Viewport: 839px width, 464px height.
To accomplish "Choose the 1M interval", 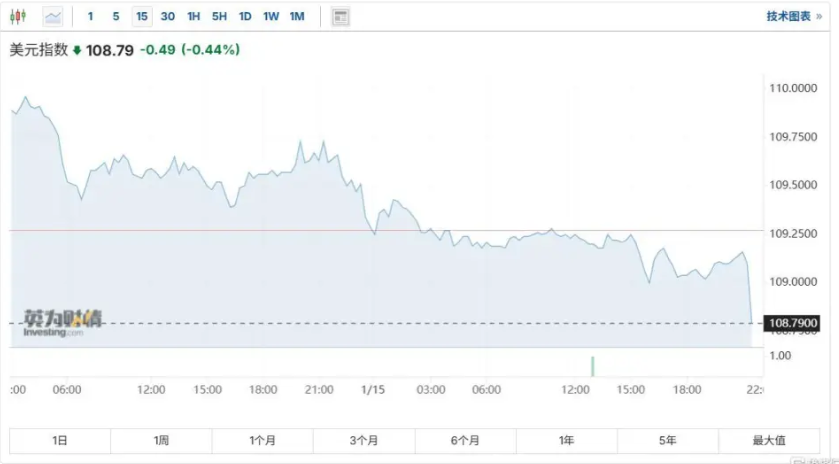I will coord(297,17).
